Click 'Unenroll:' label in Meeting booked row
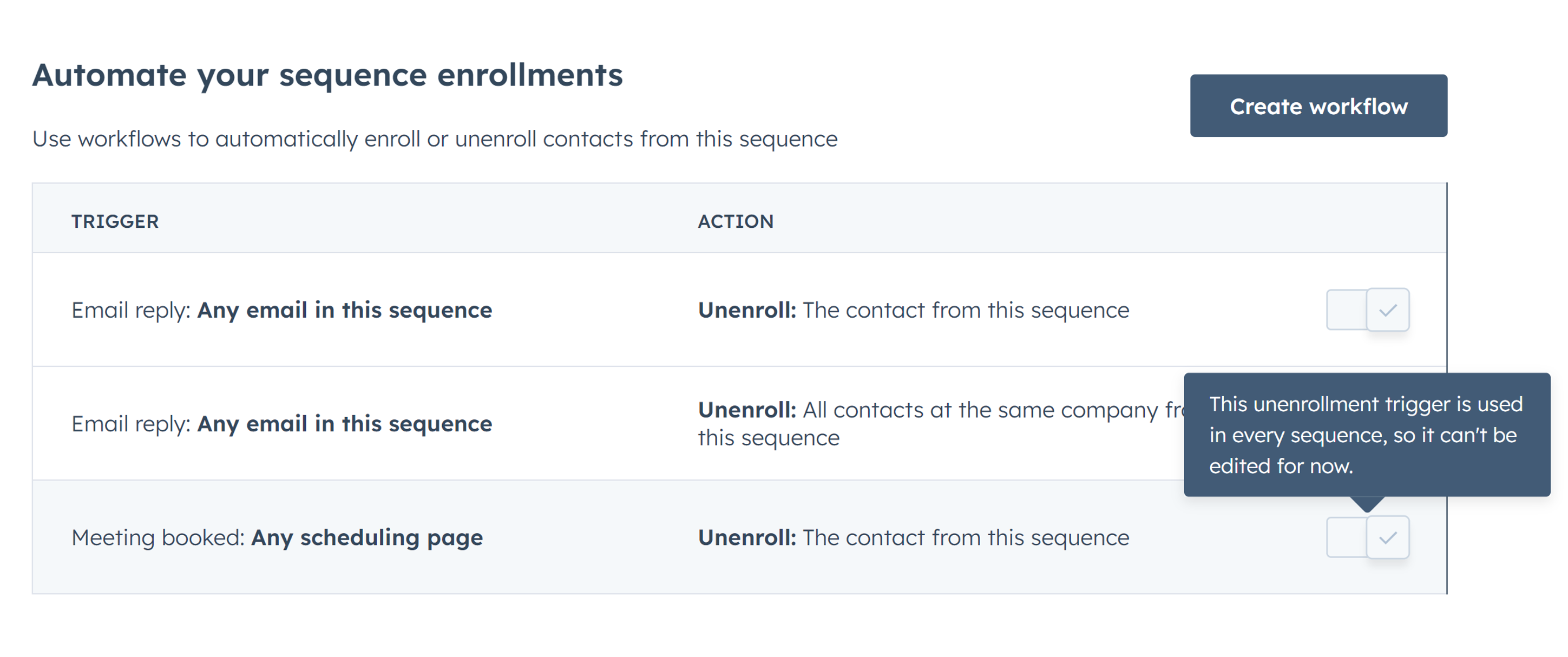Screen dimensions: 1568x657 [x=747, y=537]
